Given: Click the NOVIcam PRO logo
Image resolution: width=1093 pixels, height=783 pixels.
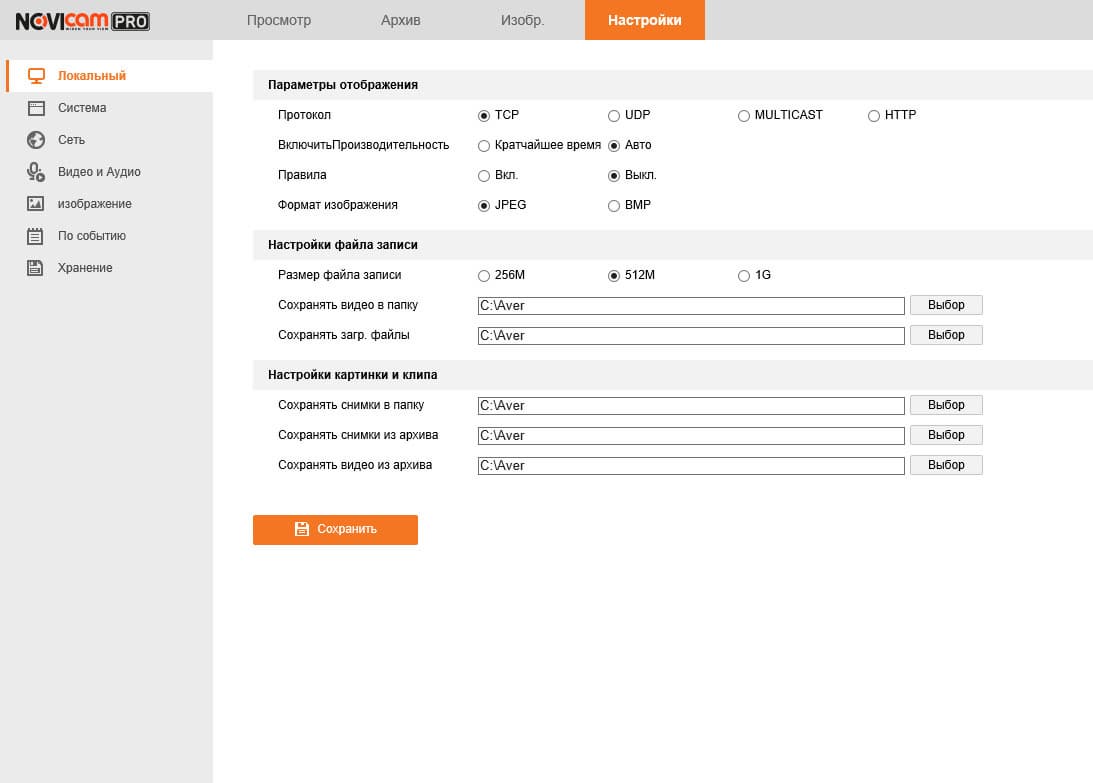Looking at the screenshot, I should 82,21.
